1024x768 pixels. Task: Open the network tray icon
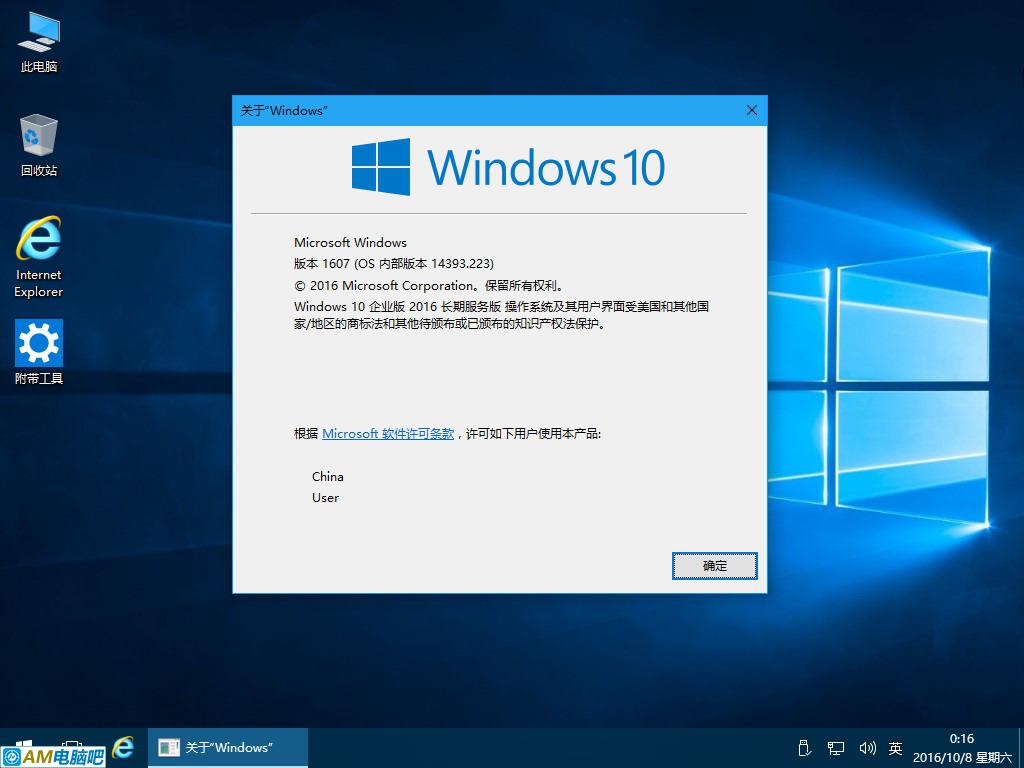tap(836, 748)
